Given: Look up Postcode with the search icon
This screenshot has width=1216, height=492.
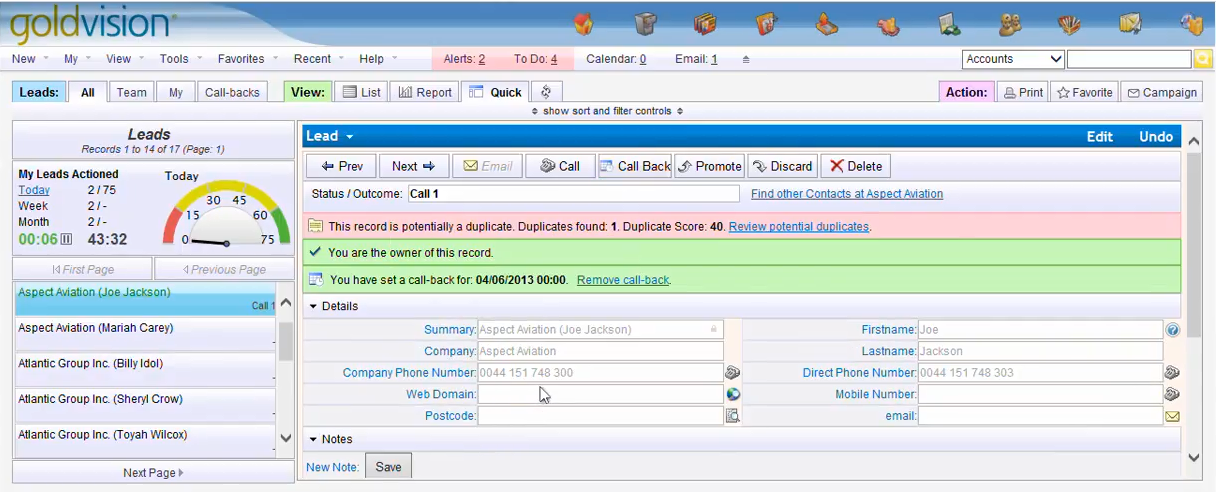Looking at the screenshot, I should (x=732, y=416).
